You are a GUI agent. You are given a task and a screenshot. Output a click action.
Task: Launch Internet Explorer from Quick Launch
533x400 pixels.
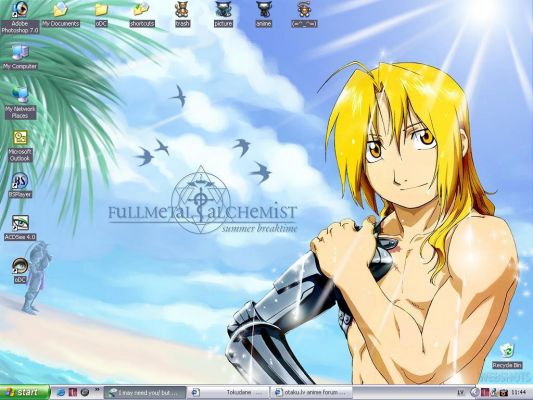61,392
